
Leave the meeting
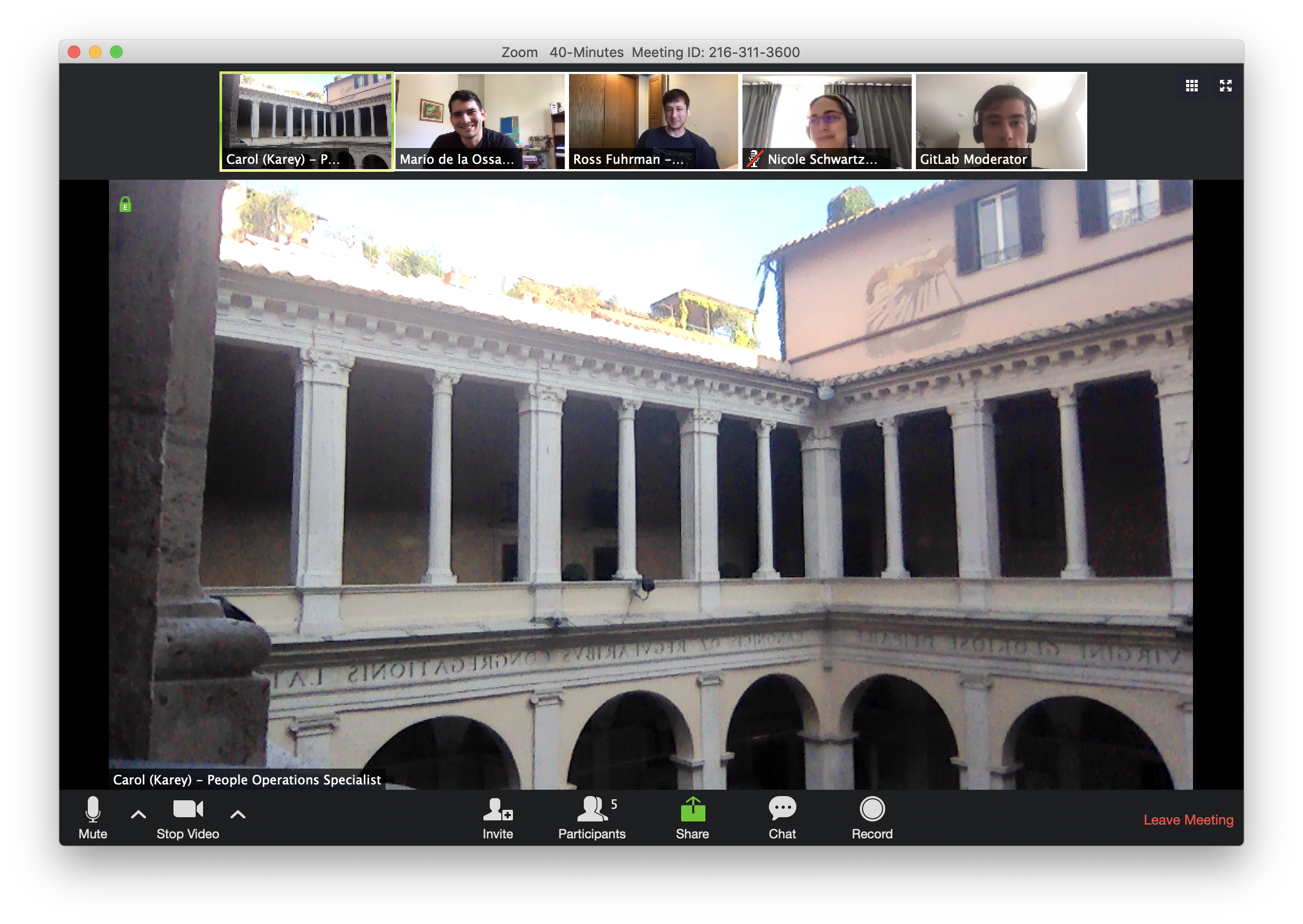(1189, 819)
